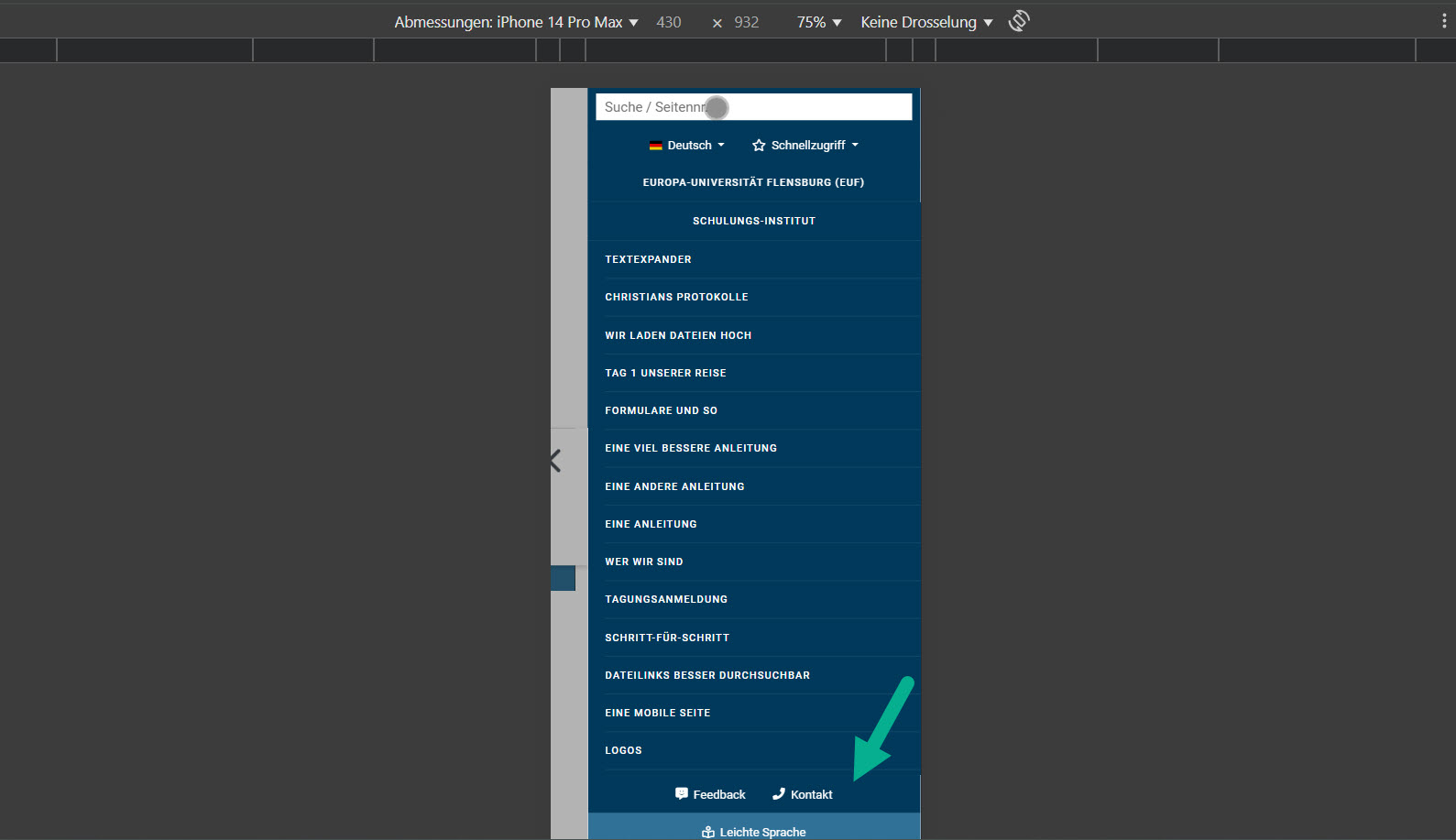Image resolution: width=1456 pixels, height=840 pixels.
Task: Open Europa-Universität Flensburg (EUF) link
Action: 753,182
